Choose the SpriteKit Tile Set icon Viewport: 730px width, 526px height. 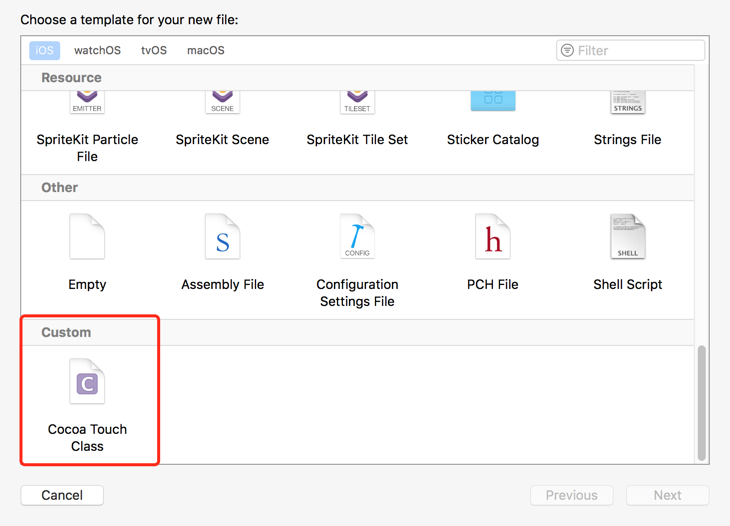pos(357,101)
